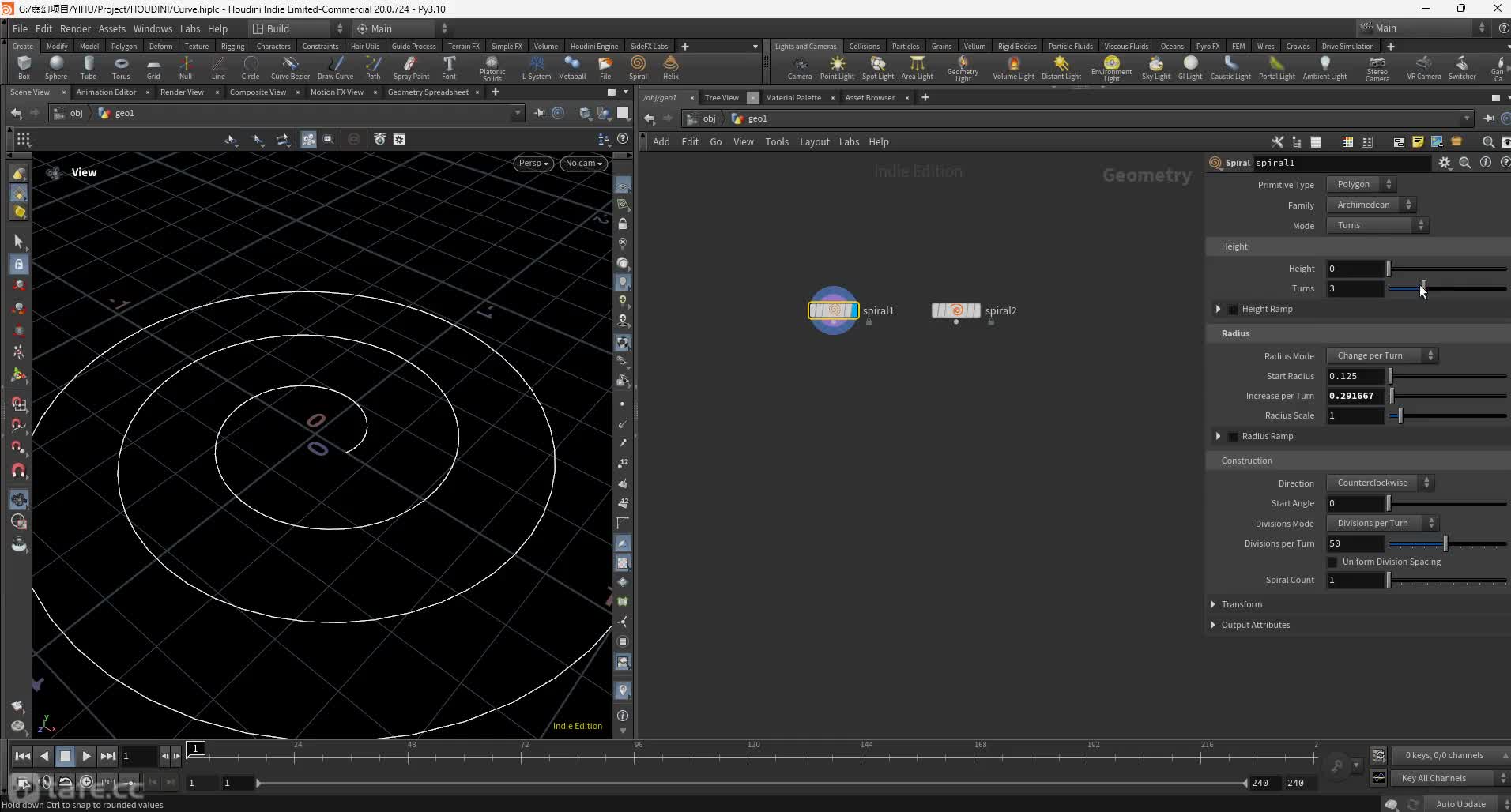This screenshot has height=812, width=1511.
Task: Add an Environment Light
Action: tap(1111, 69)
